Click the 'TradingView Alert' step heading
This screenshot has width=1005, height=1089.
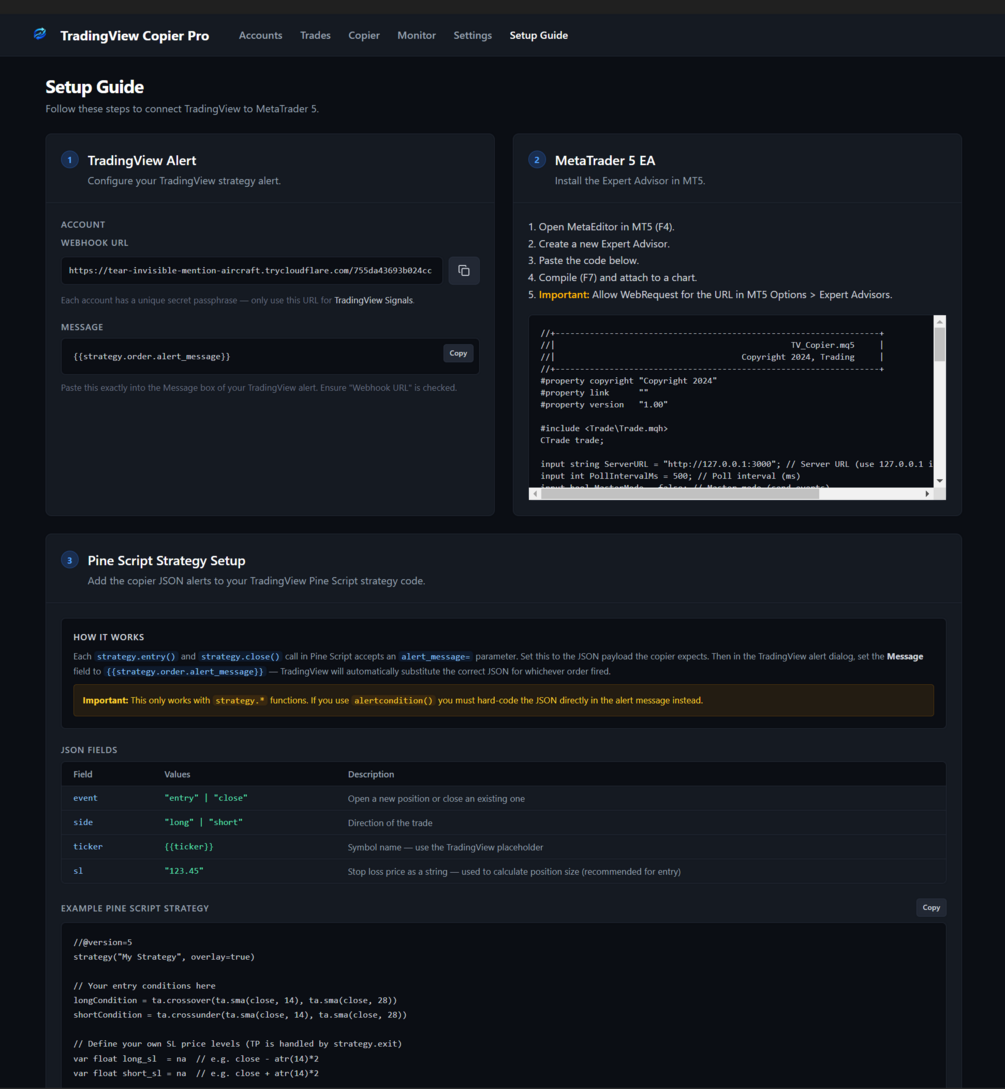coord(142,160)
